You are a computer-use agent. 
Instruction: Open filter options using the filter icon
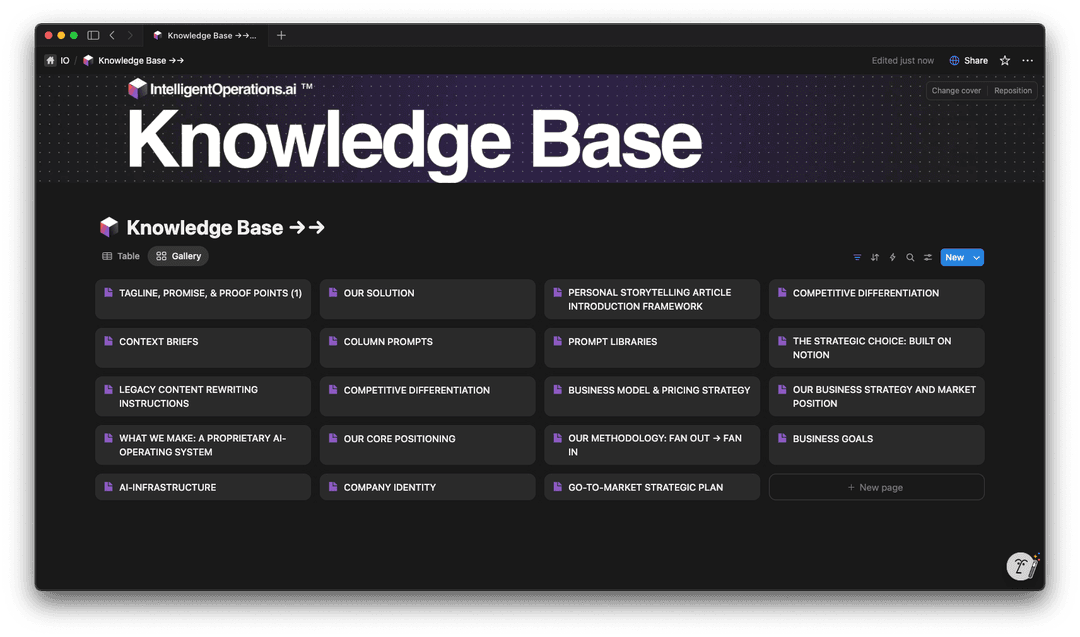coord(857,257)
